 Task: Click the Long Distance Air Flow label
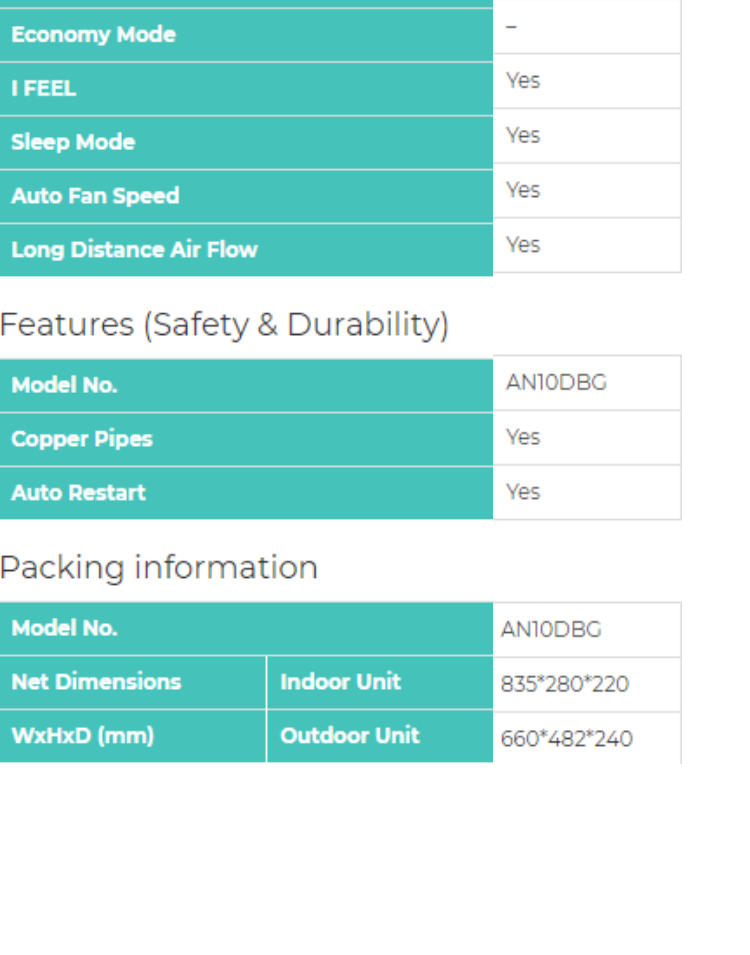(134, 250)
